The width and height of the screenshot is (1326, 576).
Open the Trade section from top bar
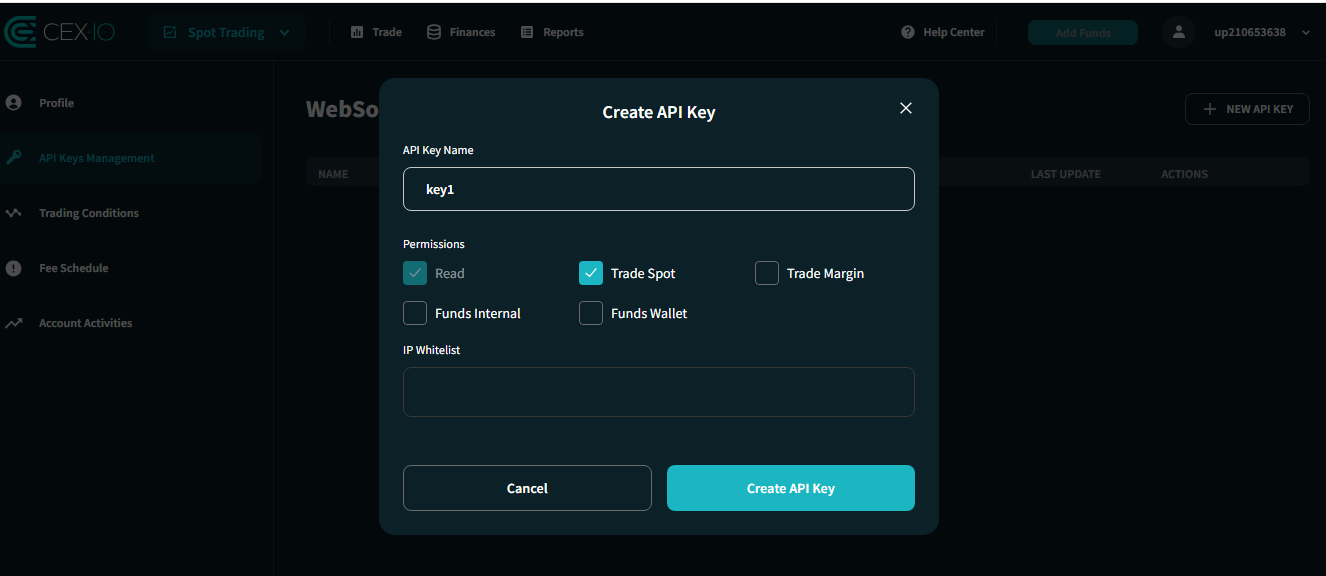click(x=375, y=31)
